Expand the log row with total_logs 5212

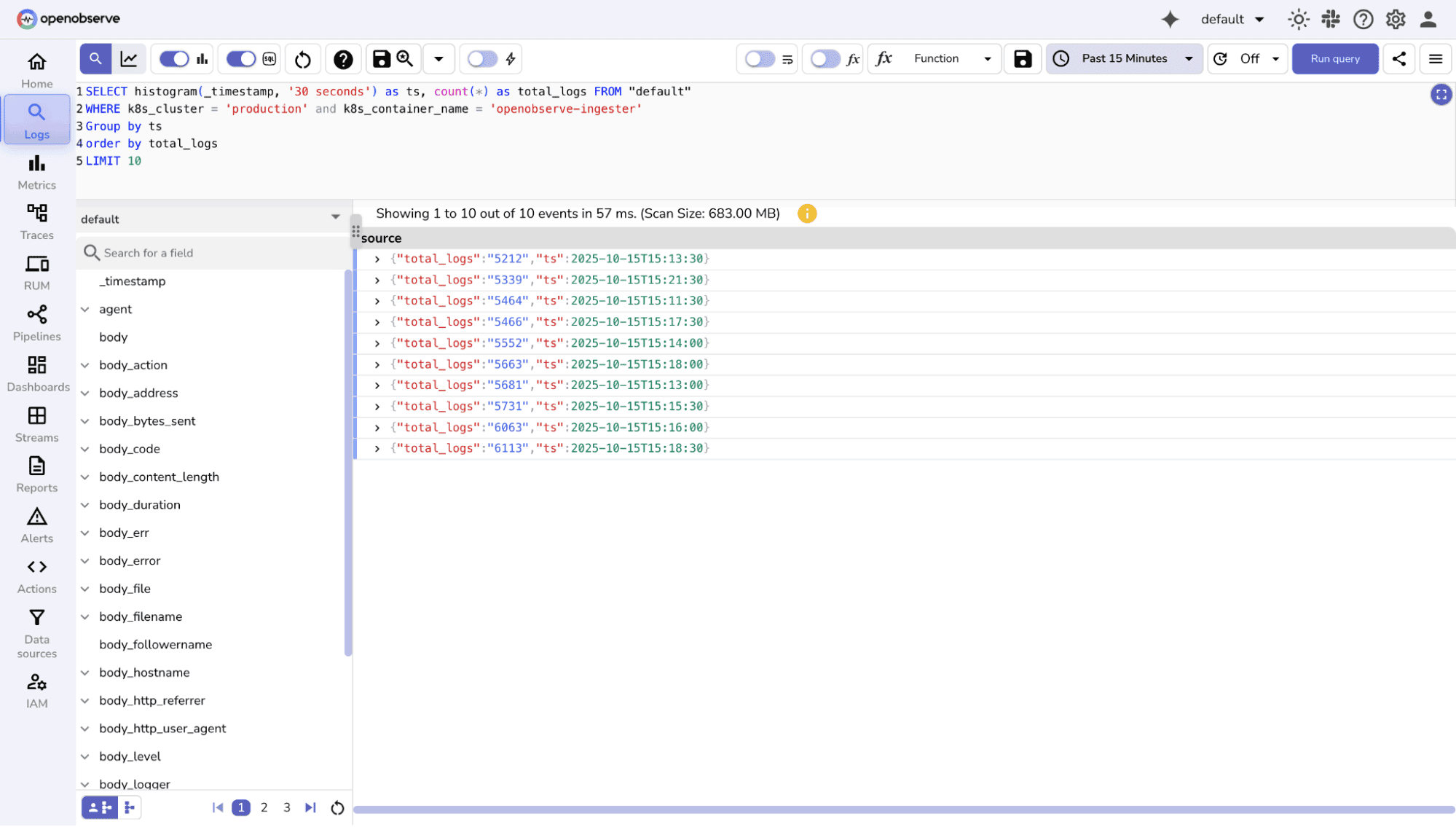click(377, 259)
